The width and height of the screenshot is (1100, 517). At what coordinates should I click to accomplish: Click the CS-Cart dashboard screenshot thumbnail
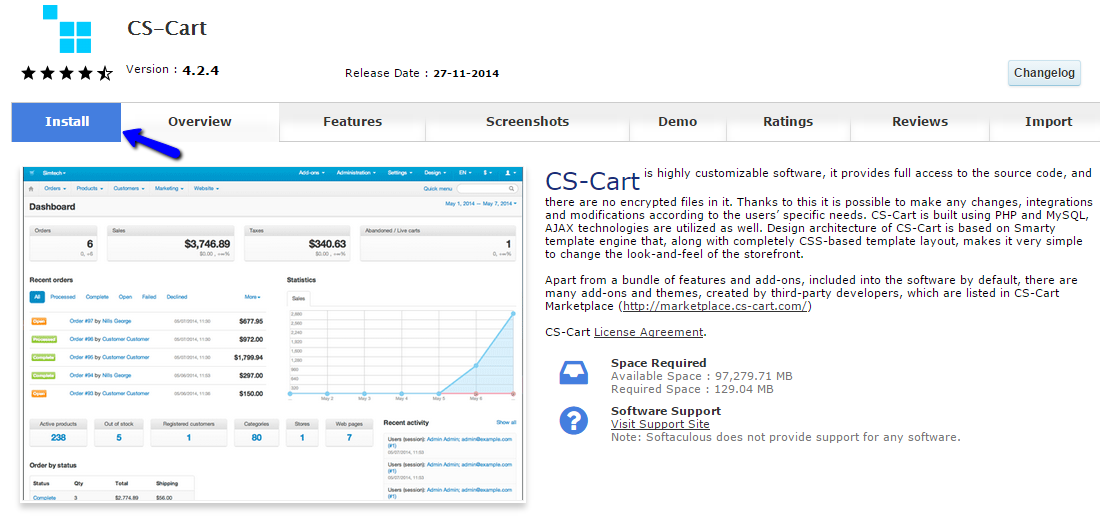[x=274, y=335]
